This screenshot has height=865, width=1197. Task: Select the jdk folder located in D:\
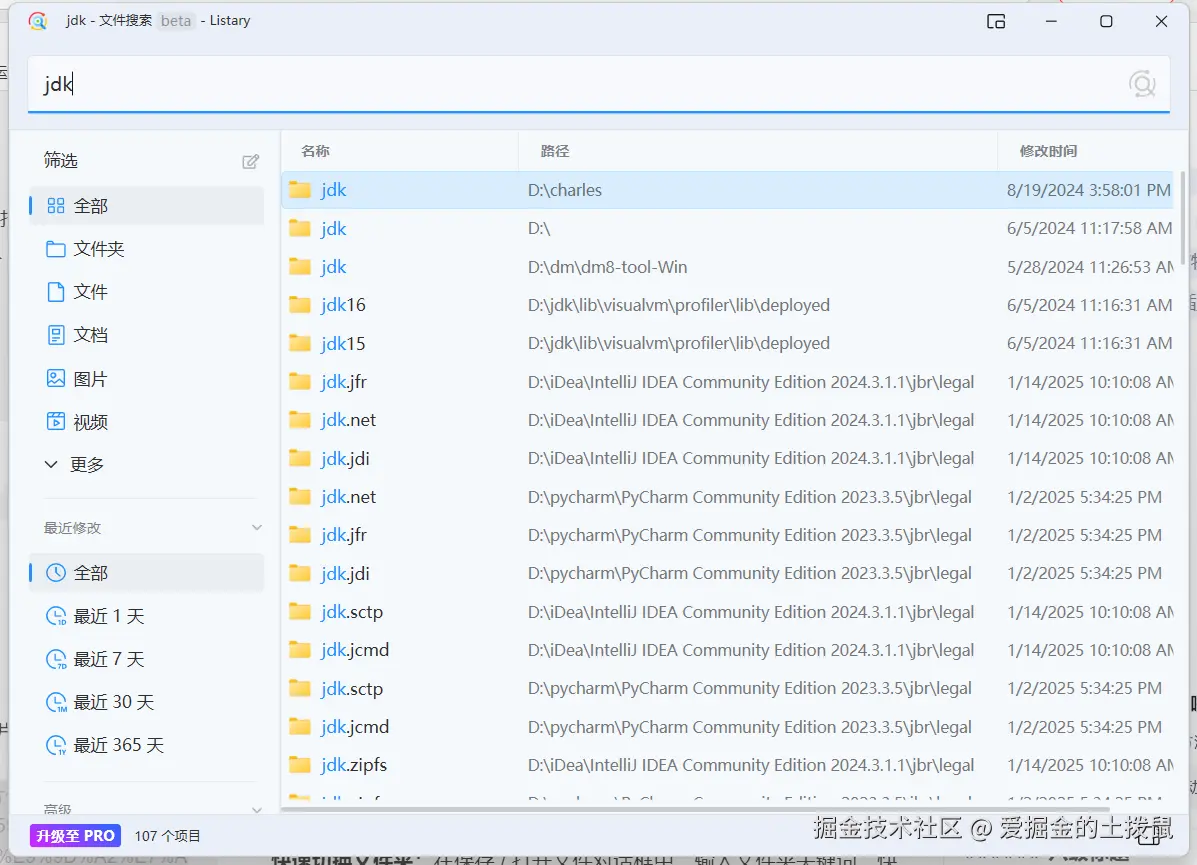pos(728,228)
